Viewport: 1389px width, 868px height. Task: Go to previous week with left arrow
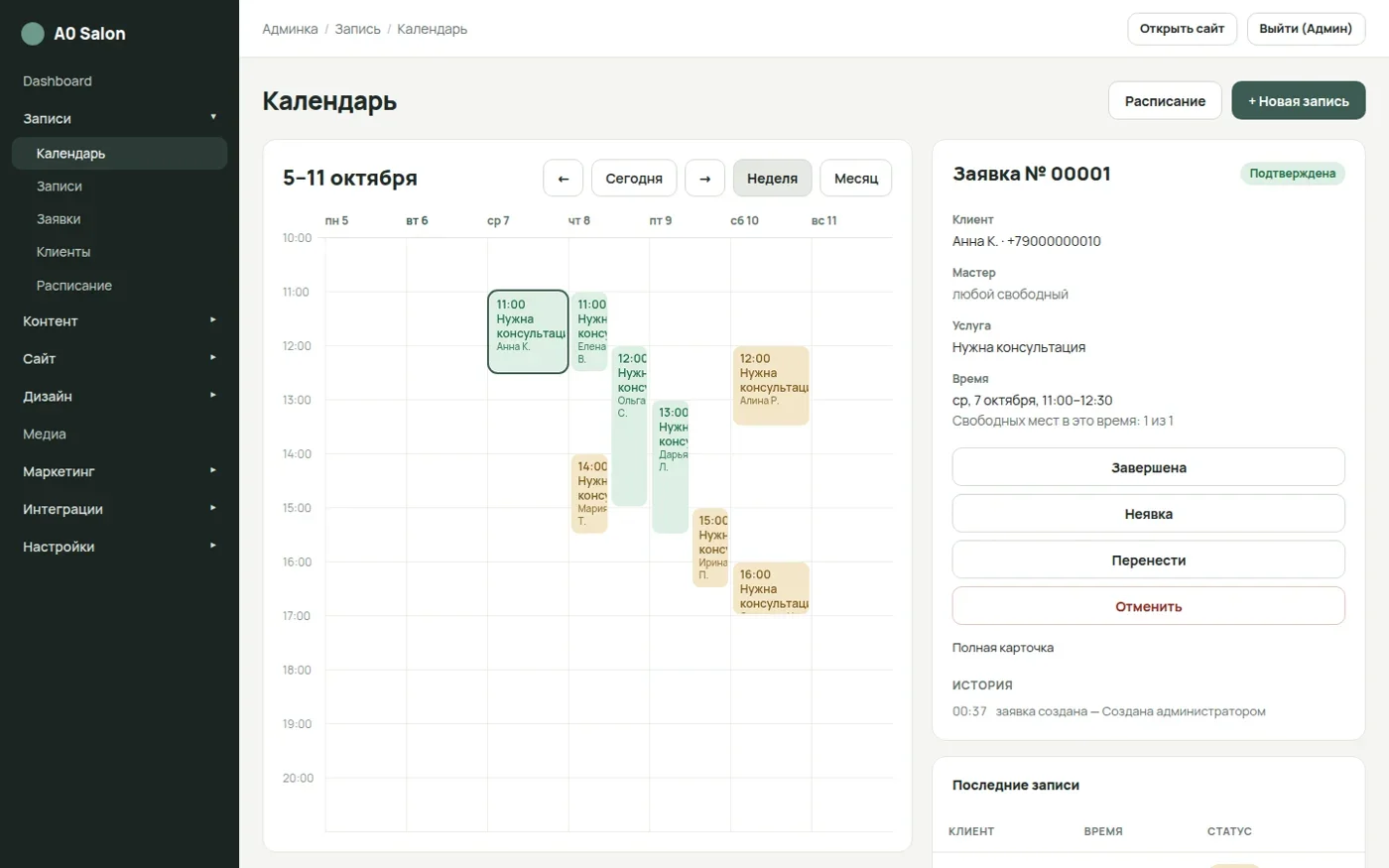point(563,179)
